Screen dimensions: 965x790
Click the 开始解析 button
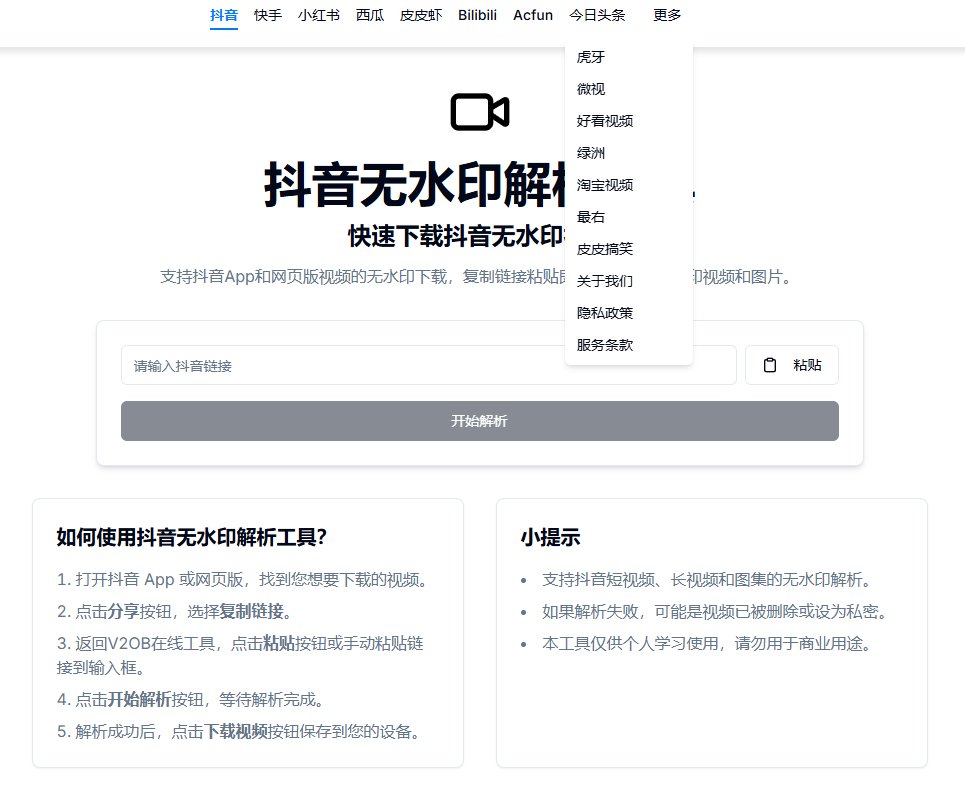[x=480, y=421]
